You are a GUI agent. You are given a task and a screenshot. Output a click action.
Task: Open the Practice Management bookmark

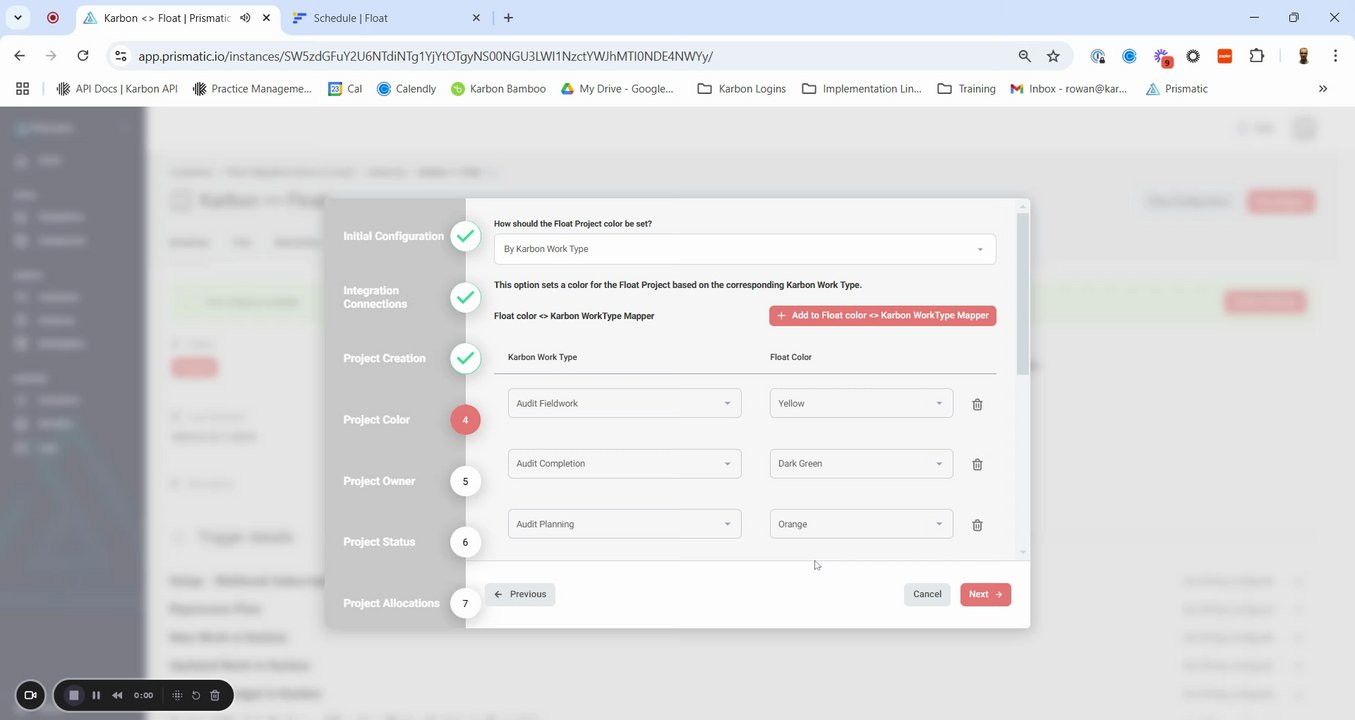tap(252, 89)
